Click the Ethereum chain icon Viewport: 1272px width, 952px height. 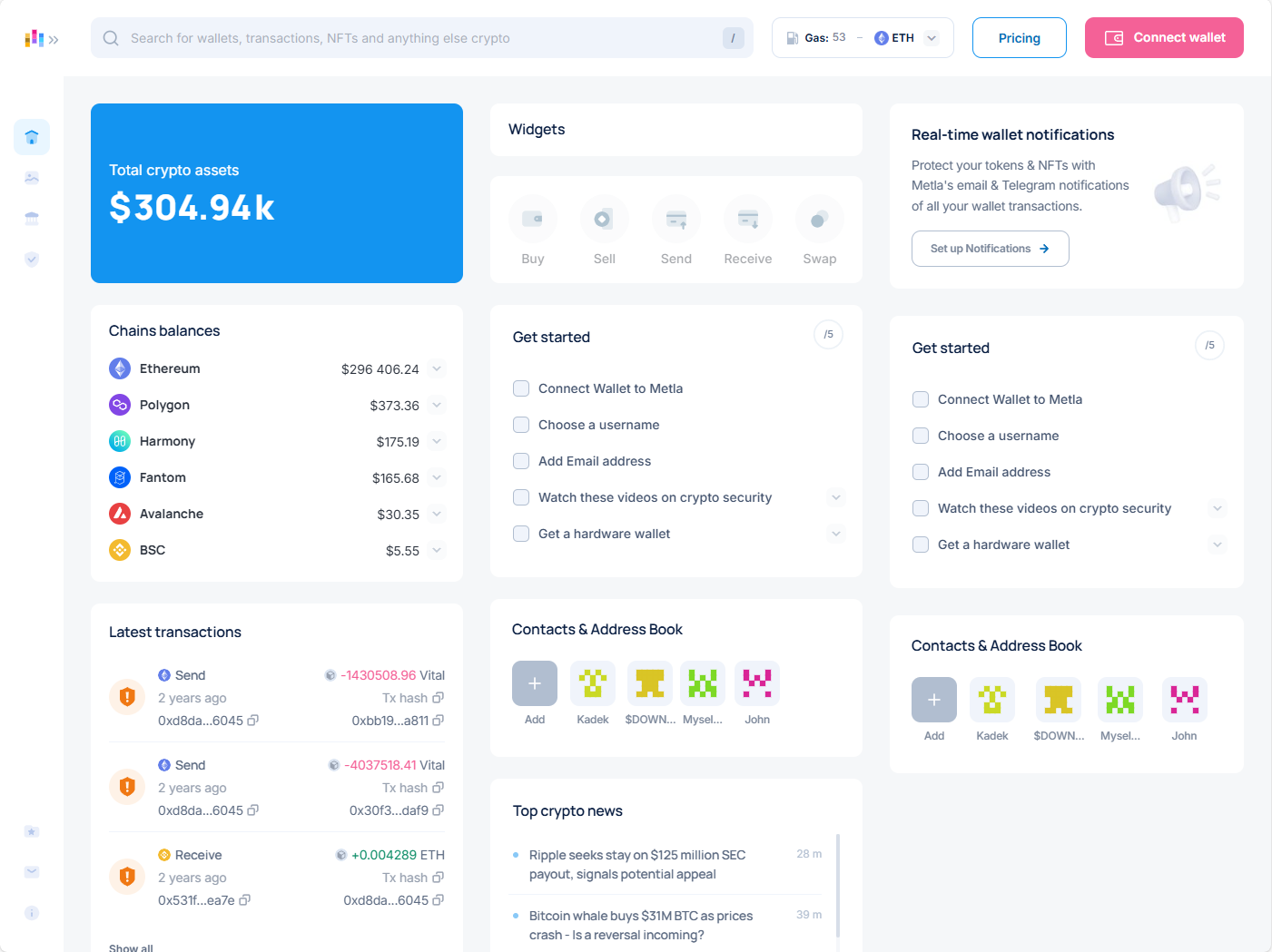click(120, 368)
